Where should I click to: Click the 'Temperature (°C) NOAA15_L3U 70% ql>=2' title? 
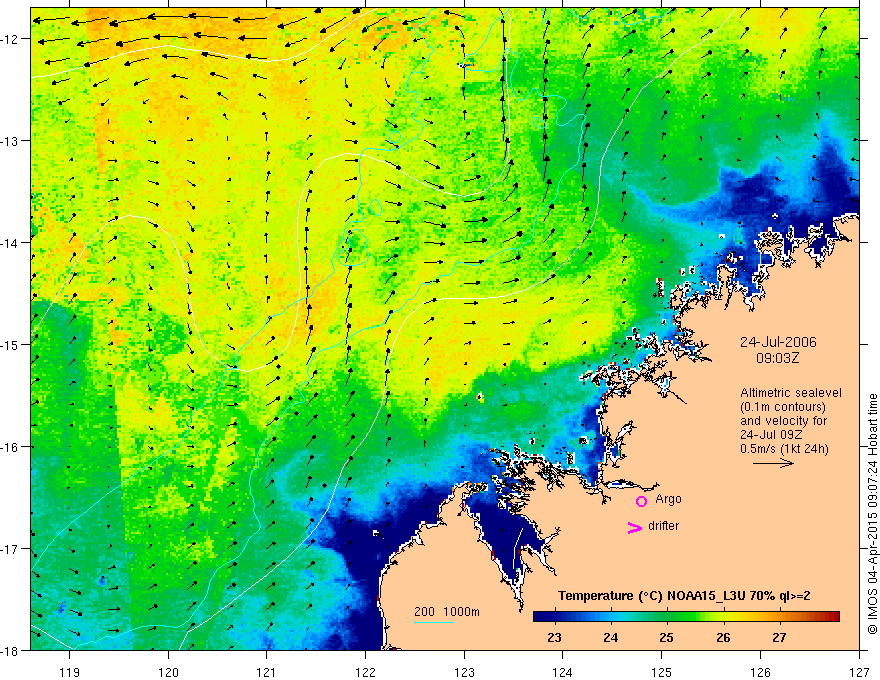pyautogui.click(x=684, y=596)
